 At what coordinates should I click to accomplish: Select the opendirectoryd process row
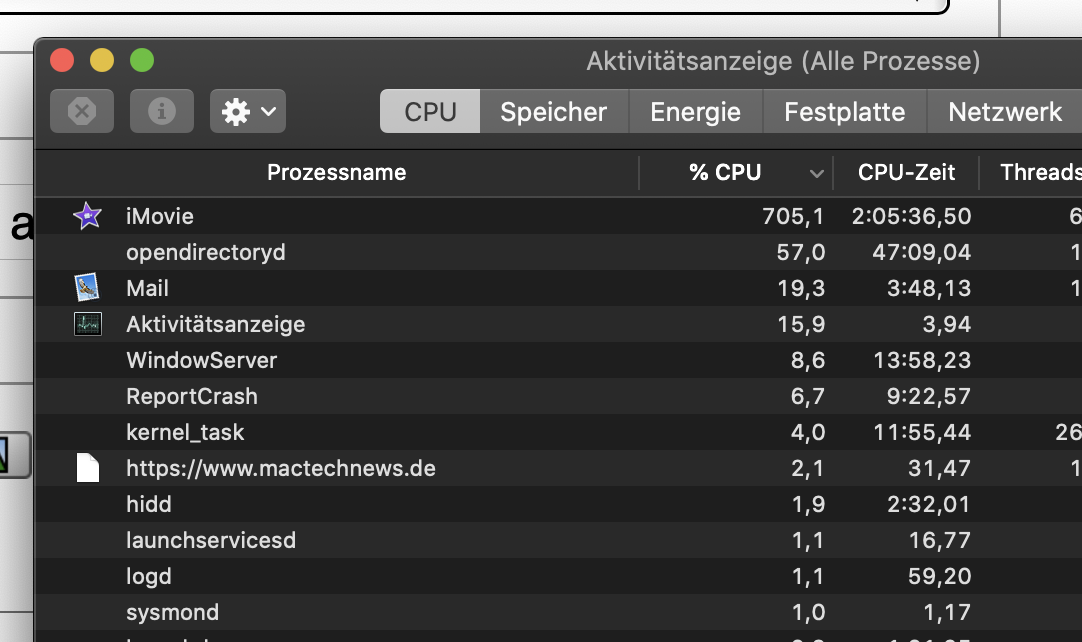pos(558,252)
